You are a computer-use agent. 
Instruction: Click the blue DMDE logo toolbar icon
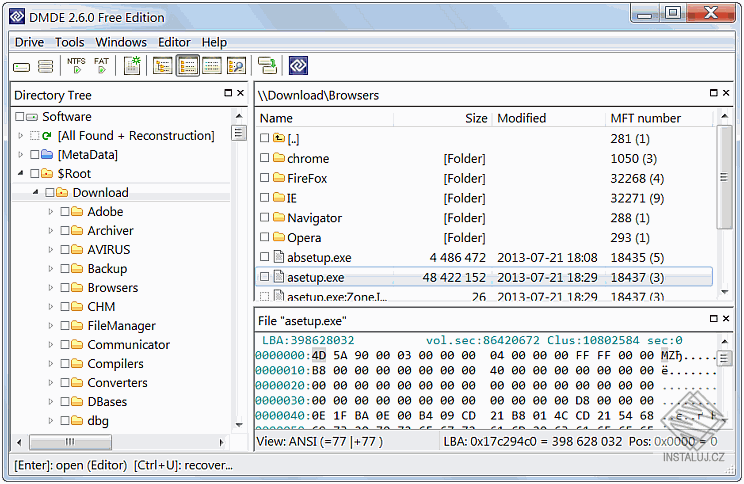(298, 66)
